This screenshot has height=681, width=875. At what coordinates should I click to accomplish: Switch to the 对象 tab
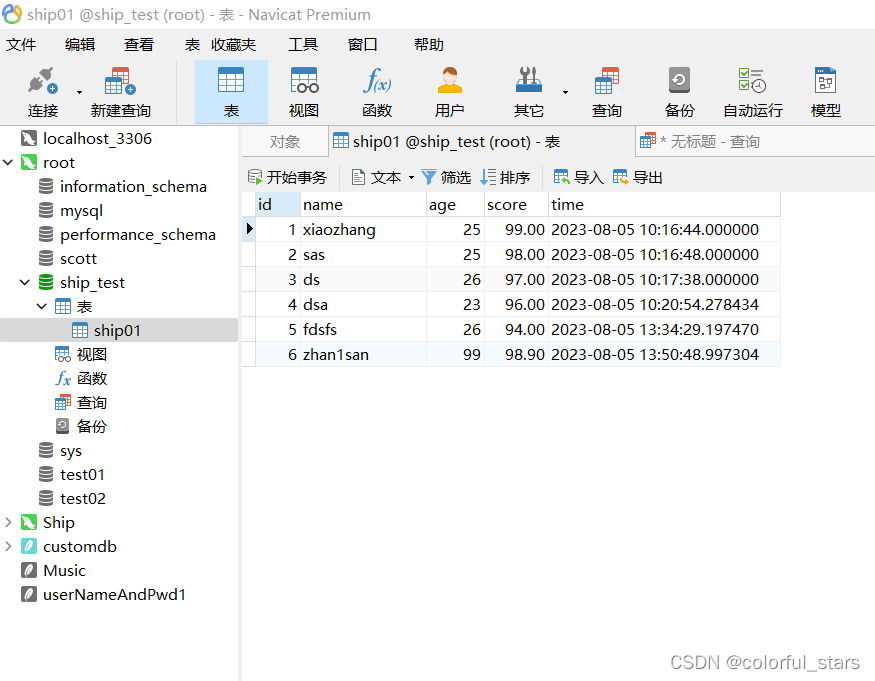click(x=285, y=142)
